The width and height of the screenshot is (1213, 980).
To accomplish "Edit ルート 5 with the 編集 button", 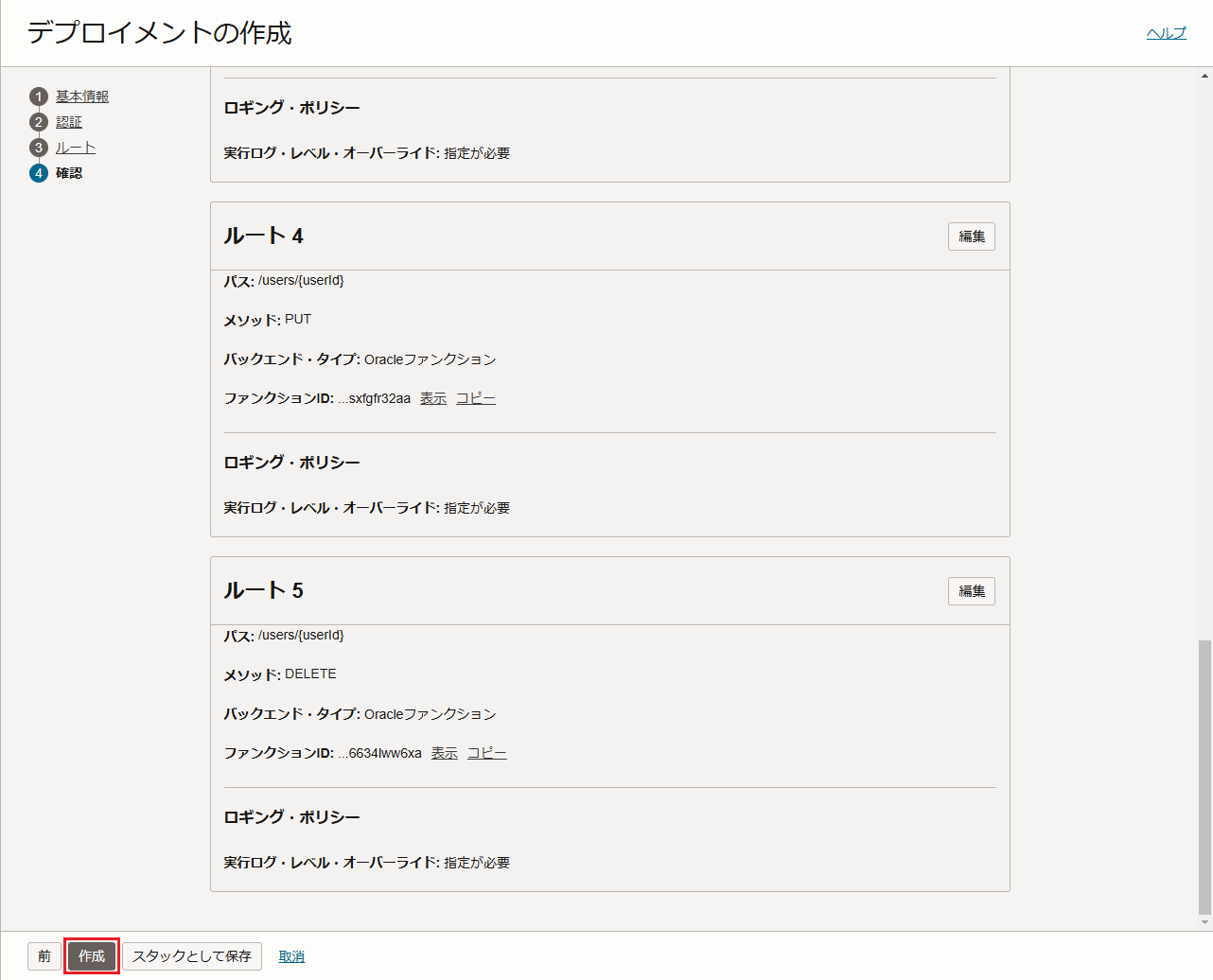I will 972,591.
